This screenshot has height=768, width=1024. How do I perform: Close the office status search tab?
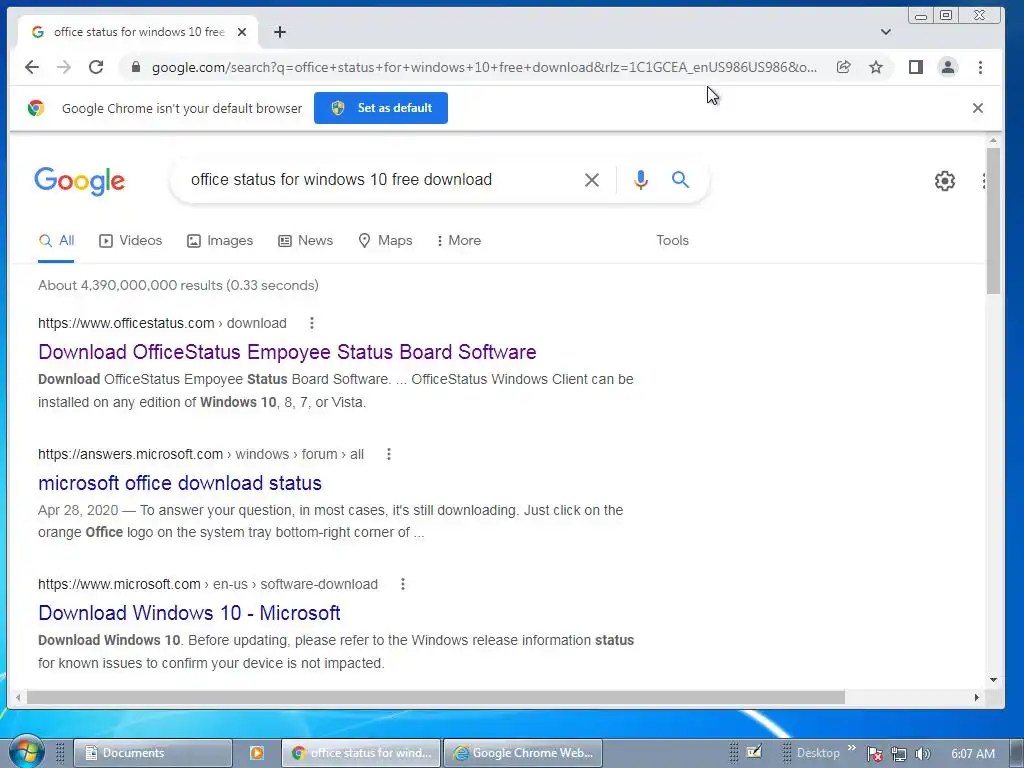pos(242,32)
